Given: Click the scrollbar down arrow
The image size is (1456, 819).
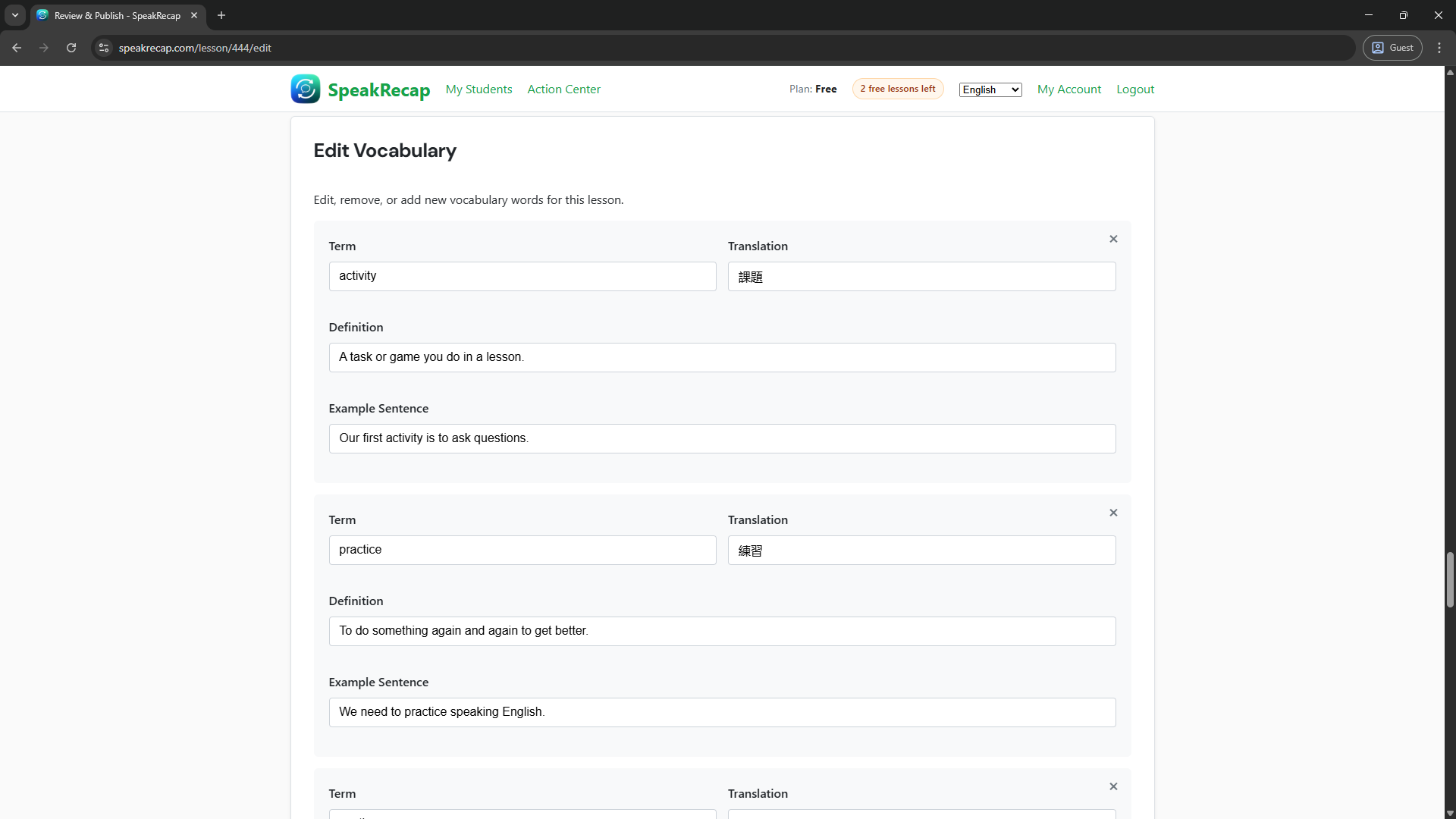Looking at the screenshot, I should (1450, 814).
